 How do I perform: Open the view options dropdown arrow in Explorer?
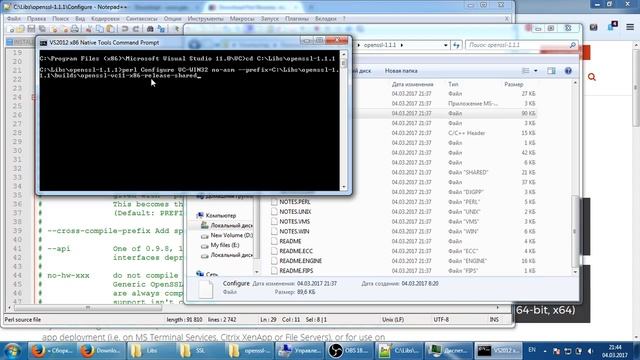tap(536, 71)
